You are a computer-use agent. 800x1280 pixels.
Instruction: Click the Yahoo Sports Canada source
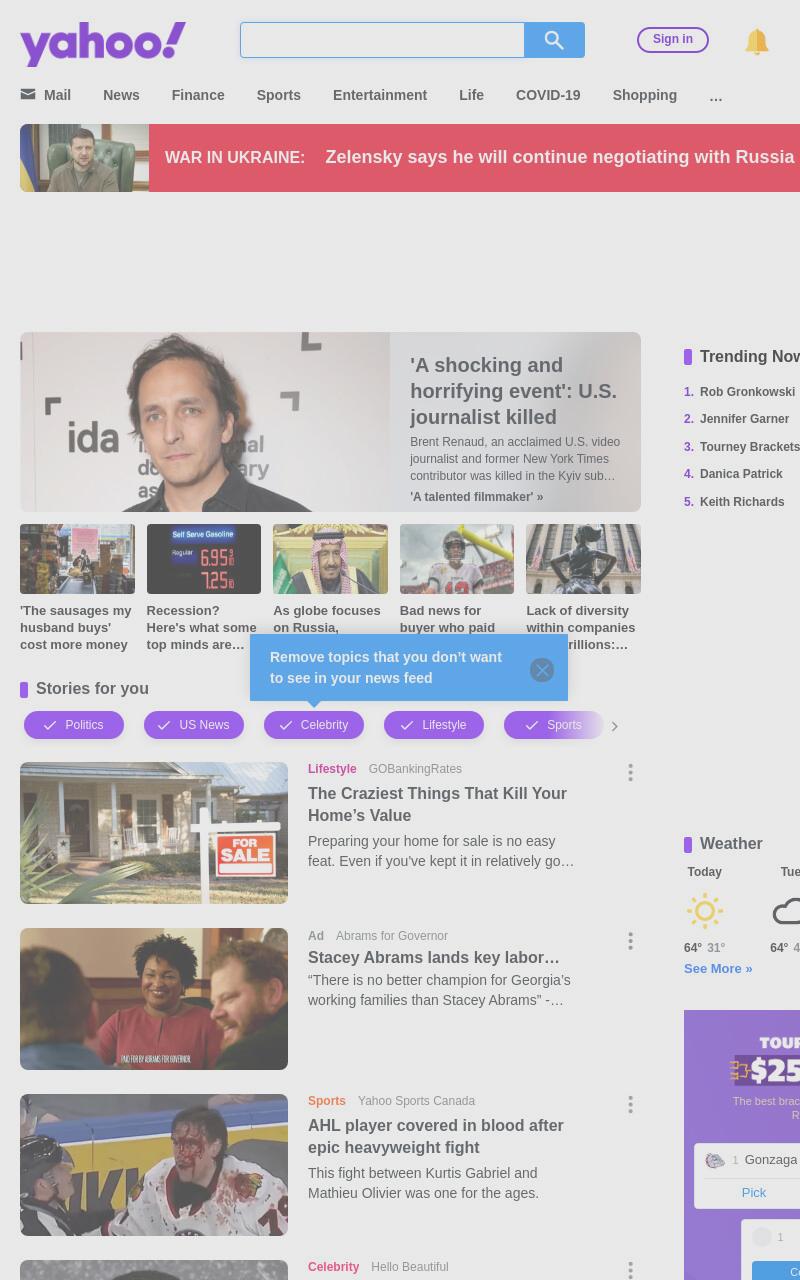click(416, 1101)
